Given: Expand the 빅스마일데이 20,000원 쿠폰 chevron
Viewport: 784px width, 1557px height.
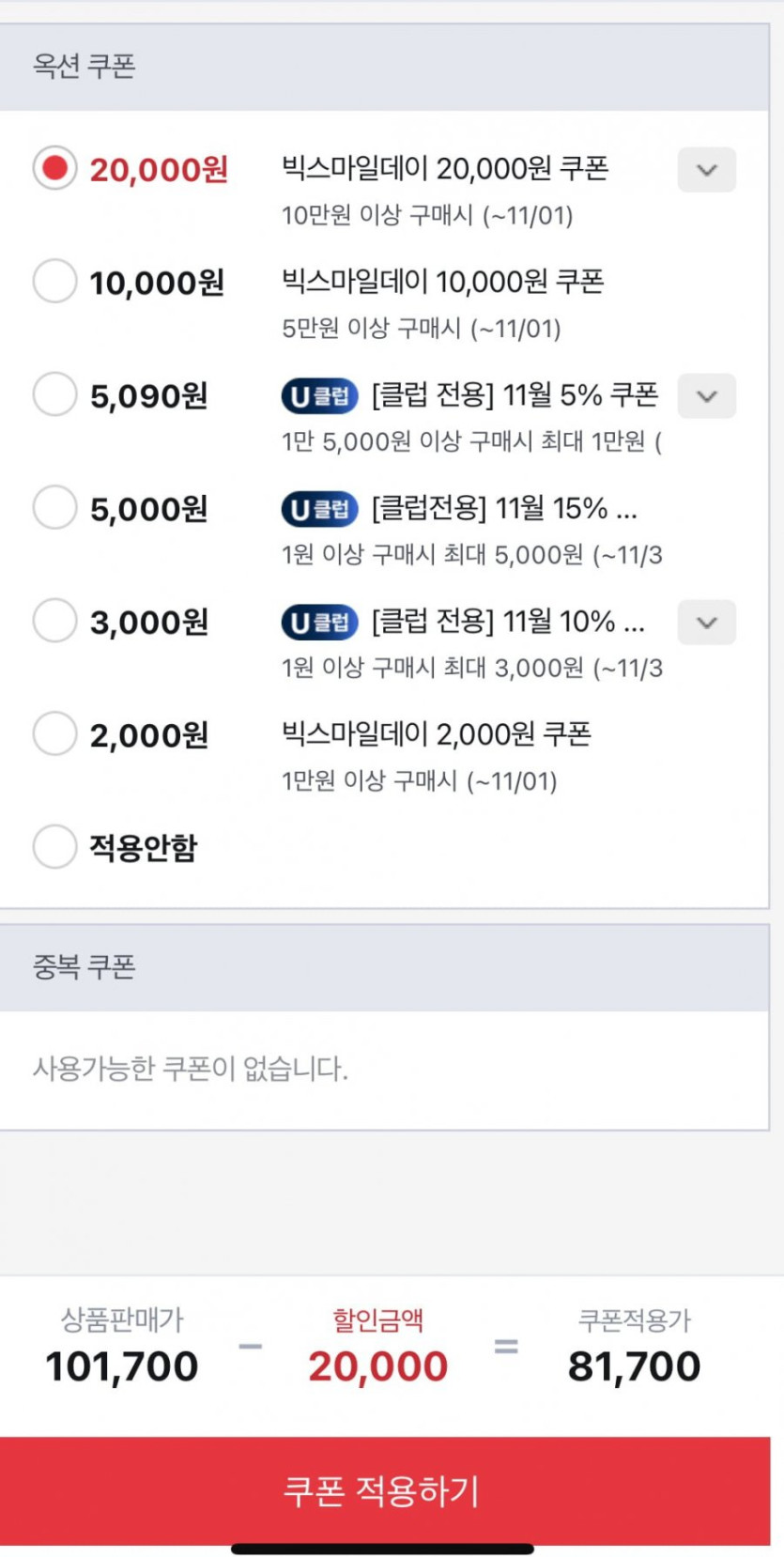Looking at the screenshot, I should tap(706, 170).
